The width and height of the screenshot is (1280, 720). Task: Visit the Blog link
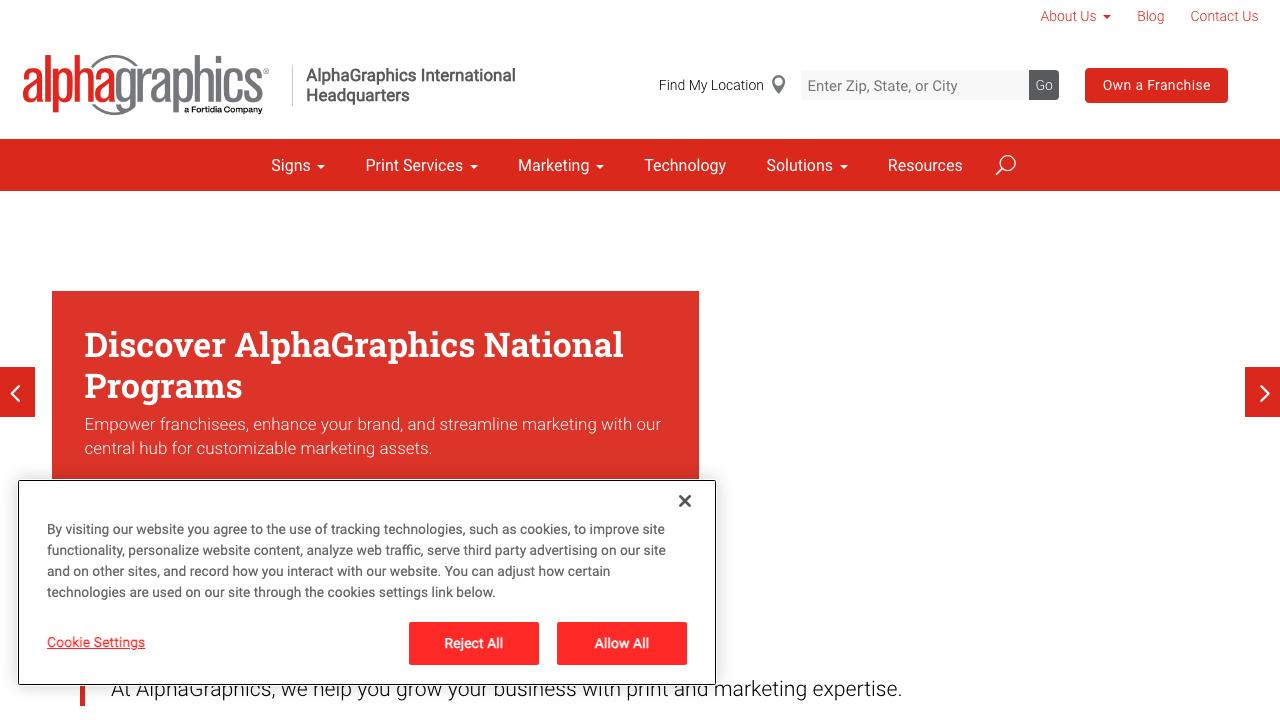point(1150,16)
